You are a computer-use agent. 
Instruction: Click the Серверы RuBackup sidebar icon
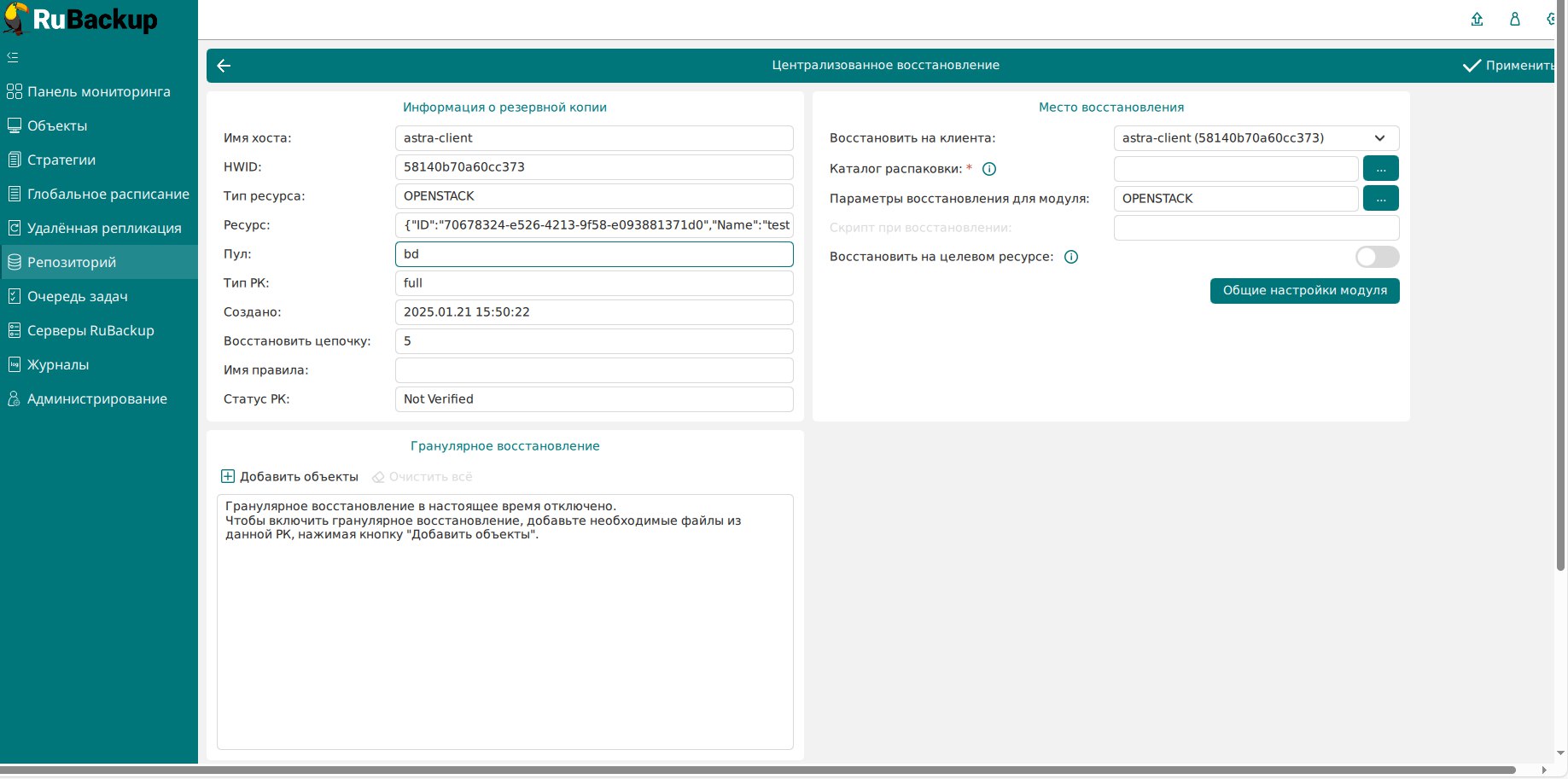pos(14,330)
